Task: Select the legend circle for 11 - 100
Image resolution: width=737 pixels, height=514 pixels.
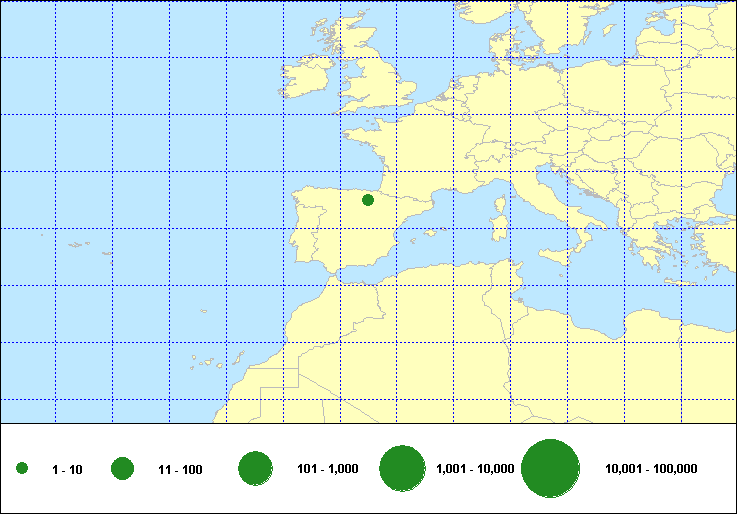Action: [x=123, y=469]
